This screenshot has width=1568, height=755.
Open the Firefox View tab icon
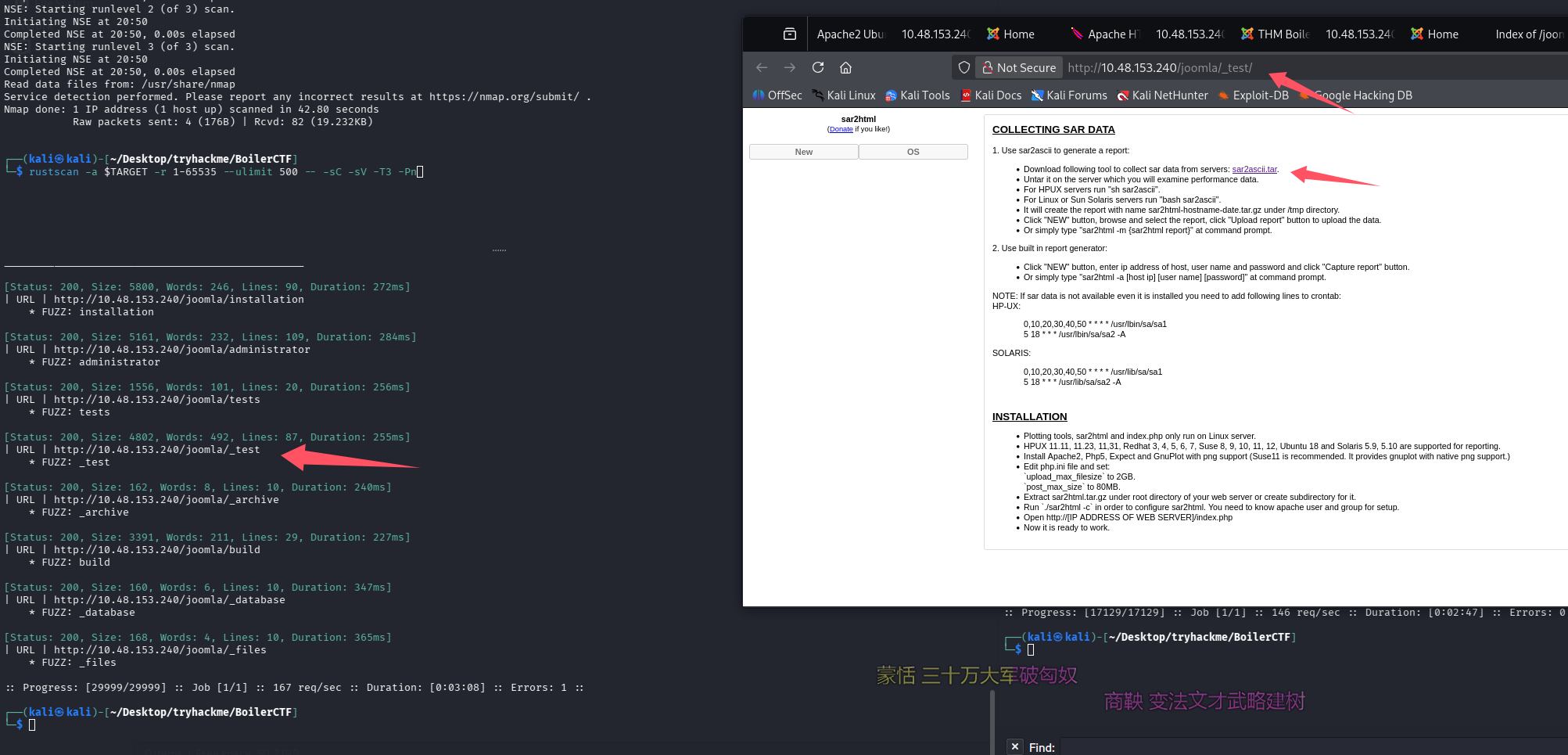(790, 34)
